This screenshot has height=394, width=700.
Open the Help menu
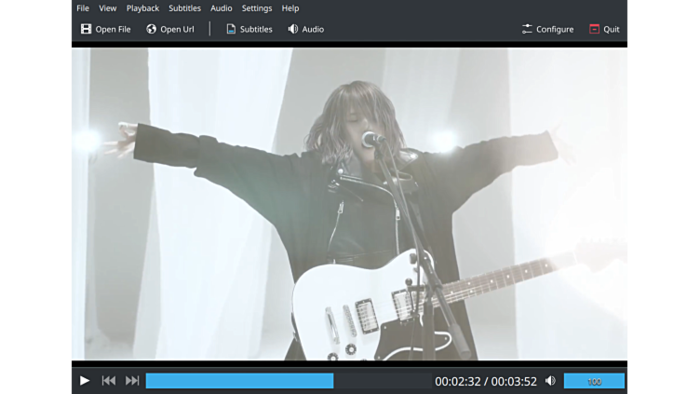tap(290, 8)
